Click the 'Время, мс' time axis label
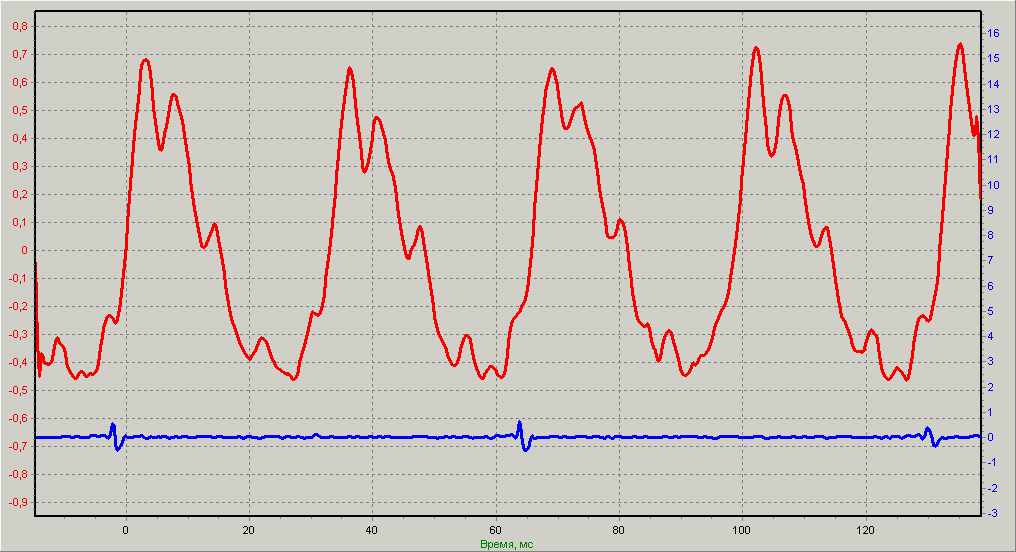This screenshot has height=552, width=1016. tap(507, 544)
